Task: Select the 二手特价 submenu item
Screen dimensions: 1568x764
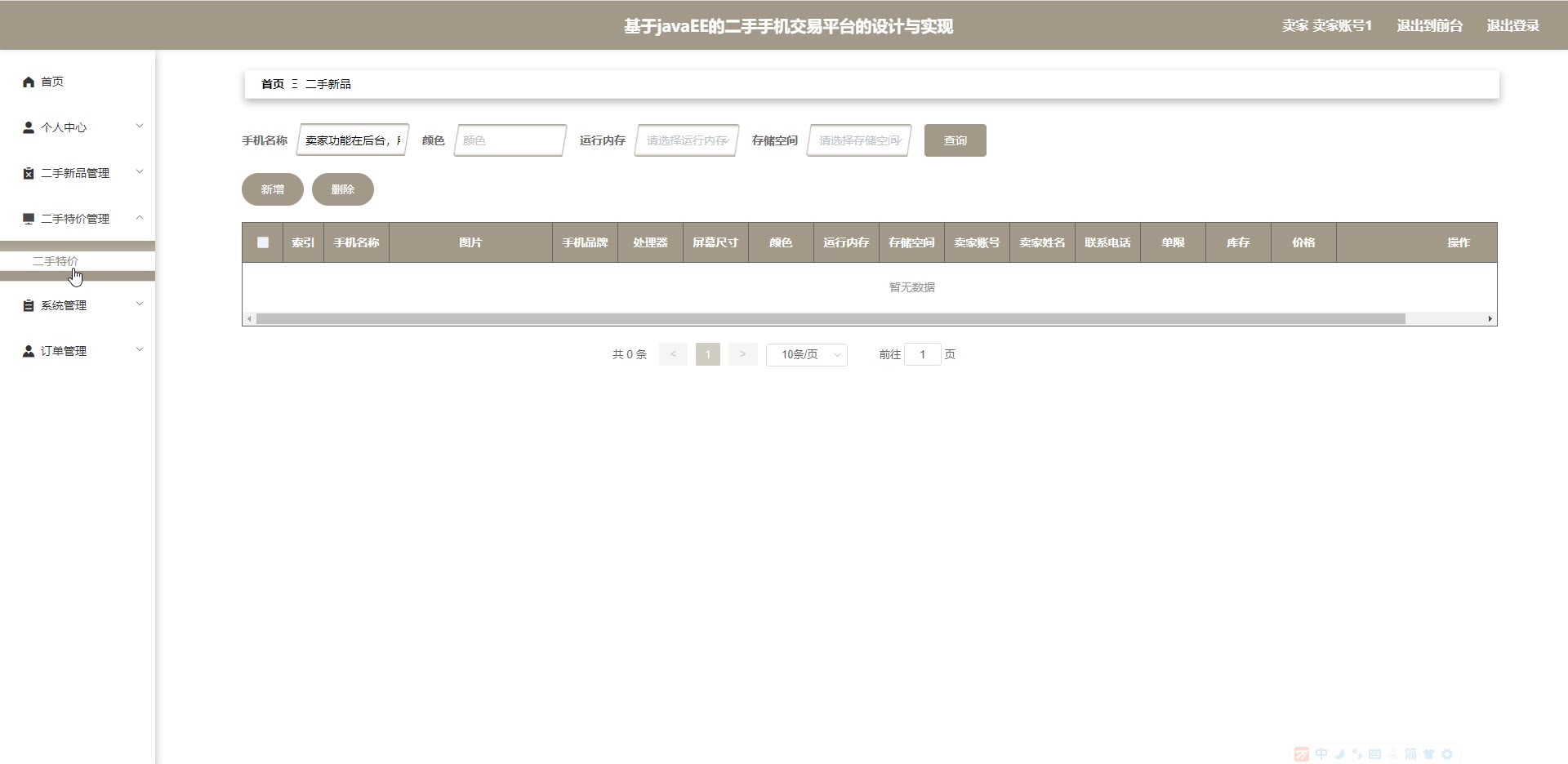Action: click(x=78, y=261)
